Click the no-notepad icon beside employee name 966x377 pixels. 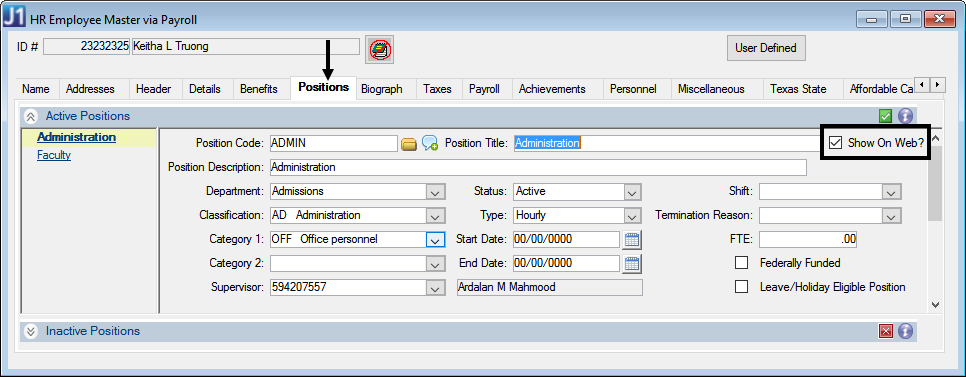tap(380, 49)
